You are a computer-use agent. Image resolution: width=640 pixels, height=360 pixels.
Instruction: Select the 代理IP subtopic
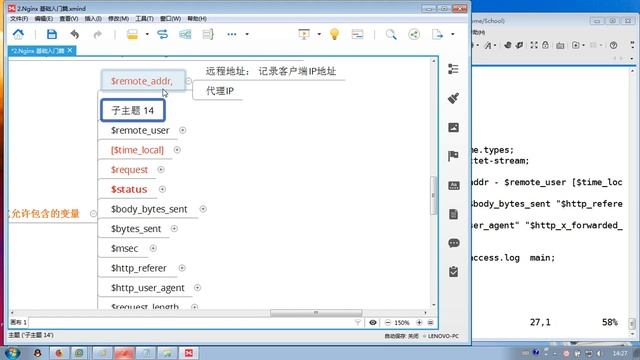(220, 91)
